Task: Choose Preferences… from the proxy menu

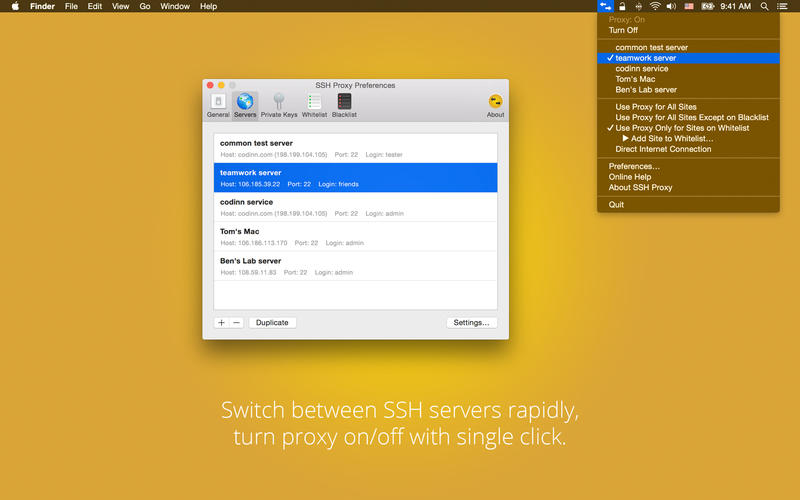Action: point(634,166)
